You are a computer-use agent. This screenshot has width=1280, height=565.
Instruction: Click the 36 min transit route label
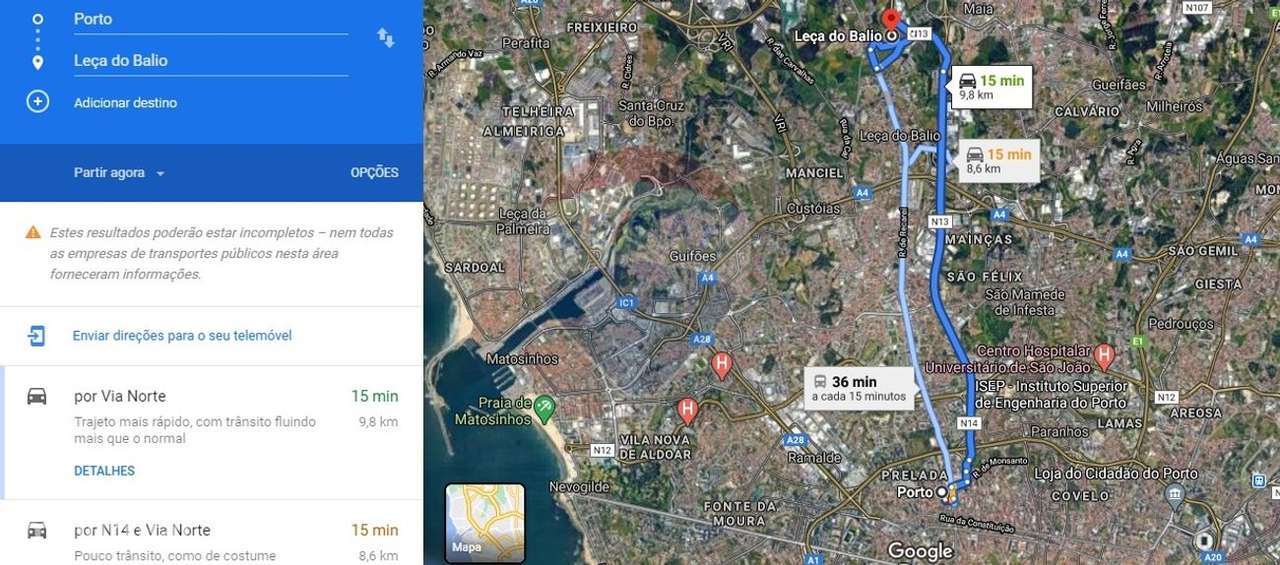pos(860,388)
